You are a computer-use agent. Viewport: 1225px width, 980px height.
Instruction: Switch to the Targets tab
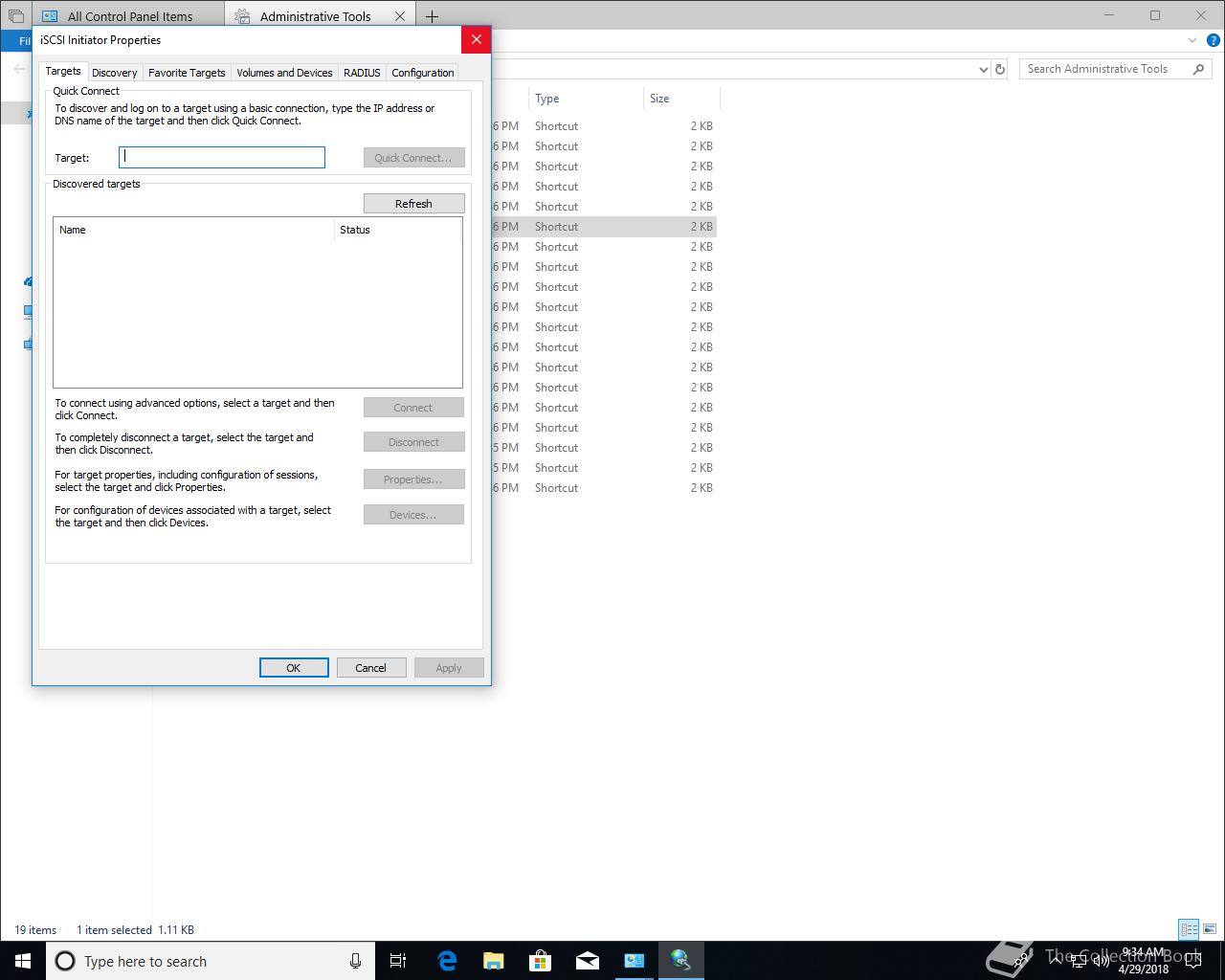tap(63, 71)
